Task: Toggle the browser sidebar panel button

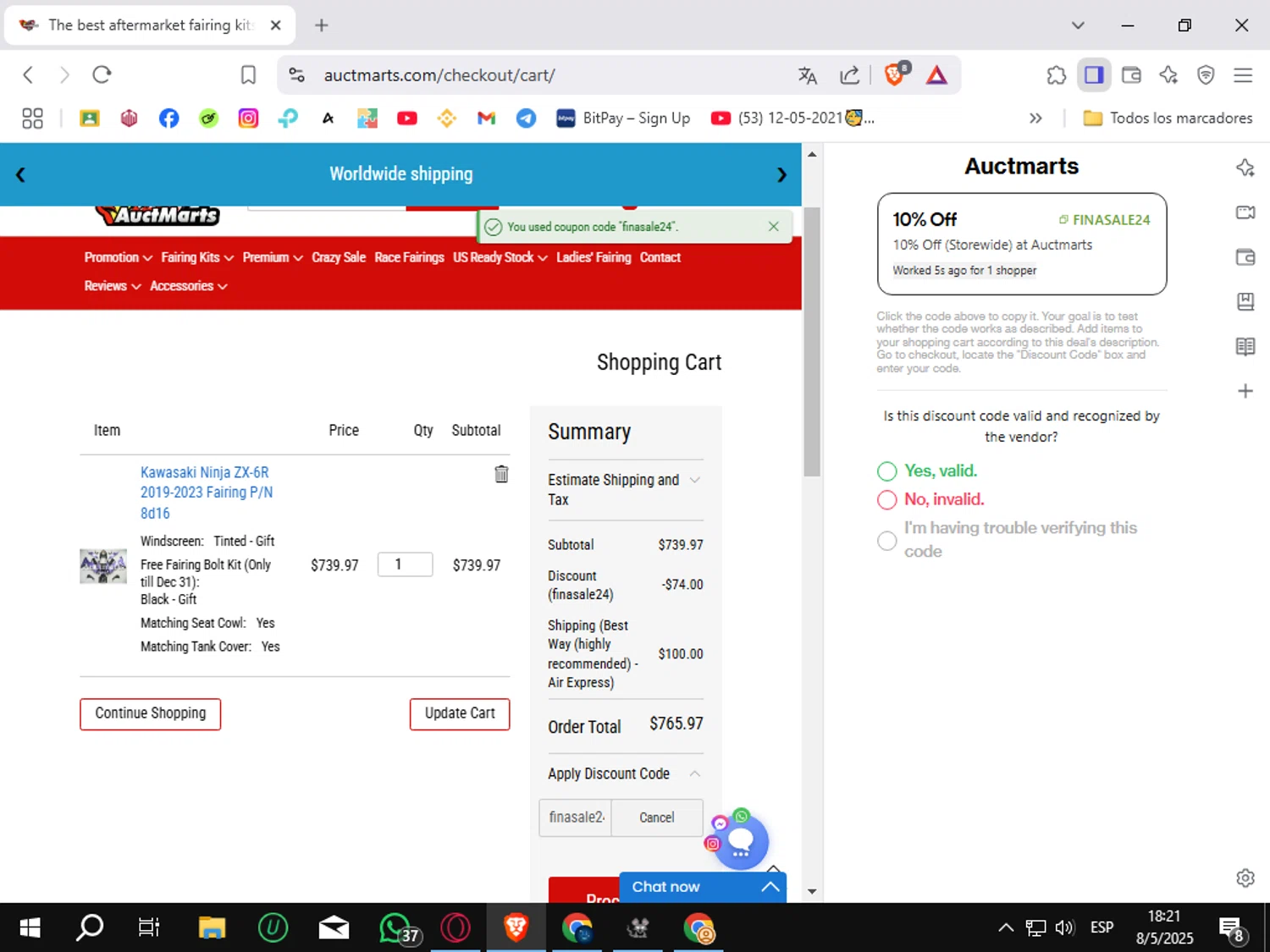Action: (1094, 75)
